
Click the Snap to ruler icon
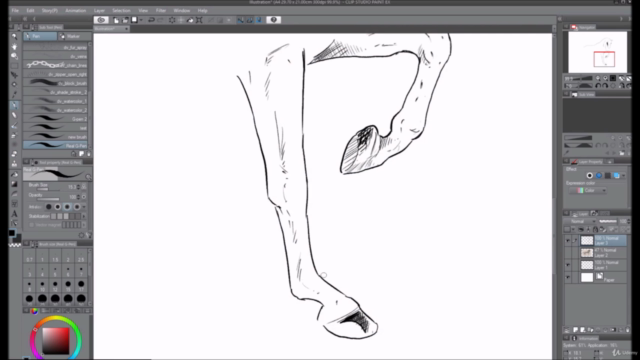[240, 20]
